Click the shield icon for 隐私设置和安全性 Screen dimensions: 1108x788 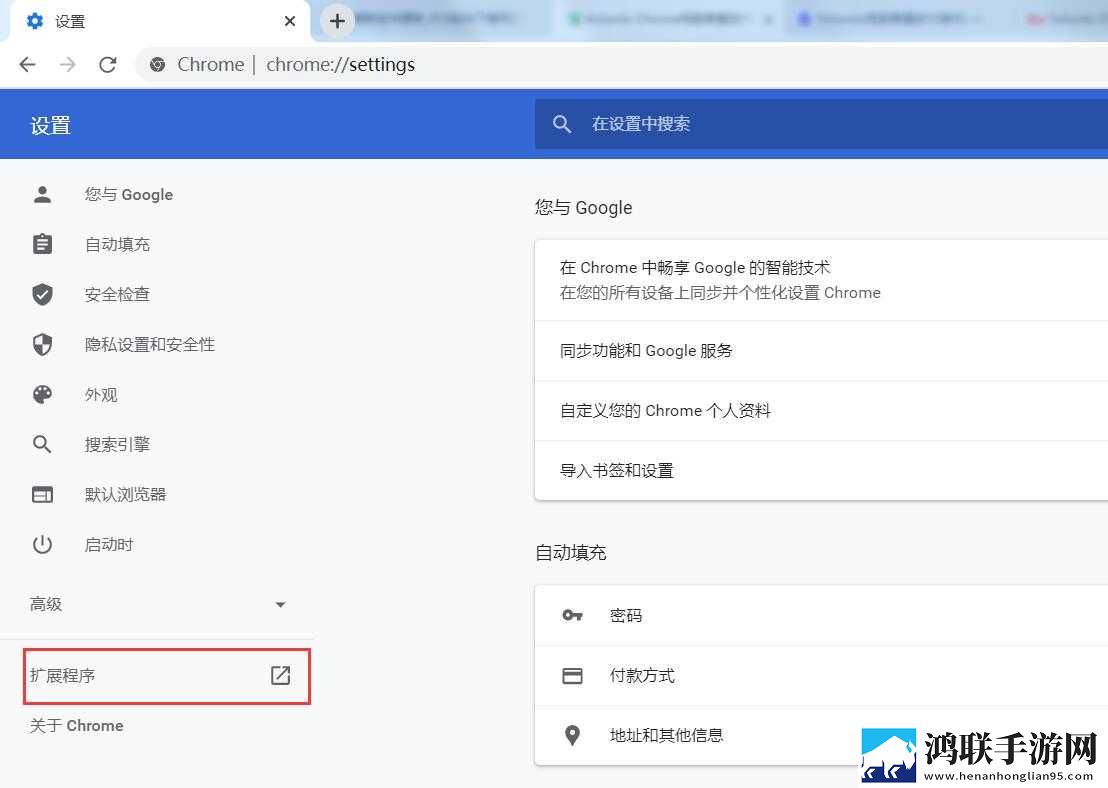coord(42,344)
